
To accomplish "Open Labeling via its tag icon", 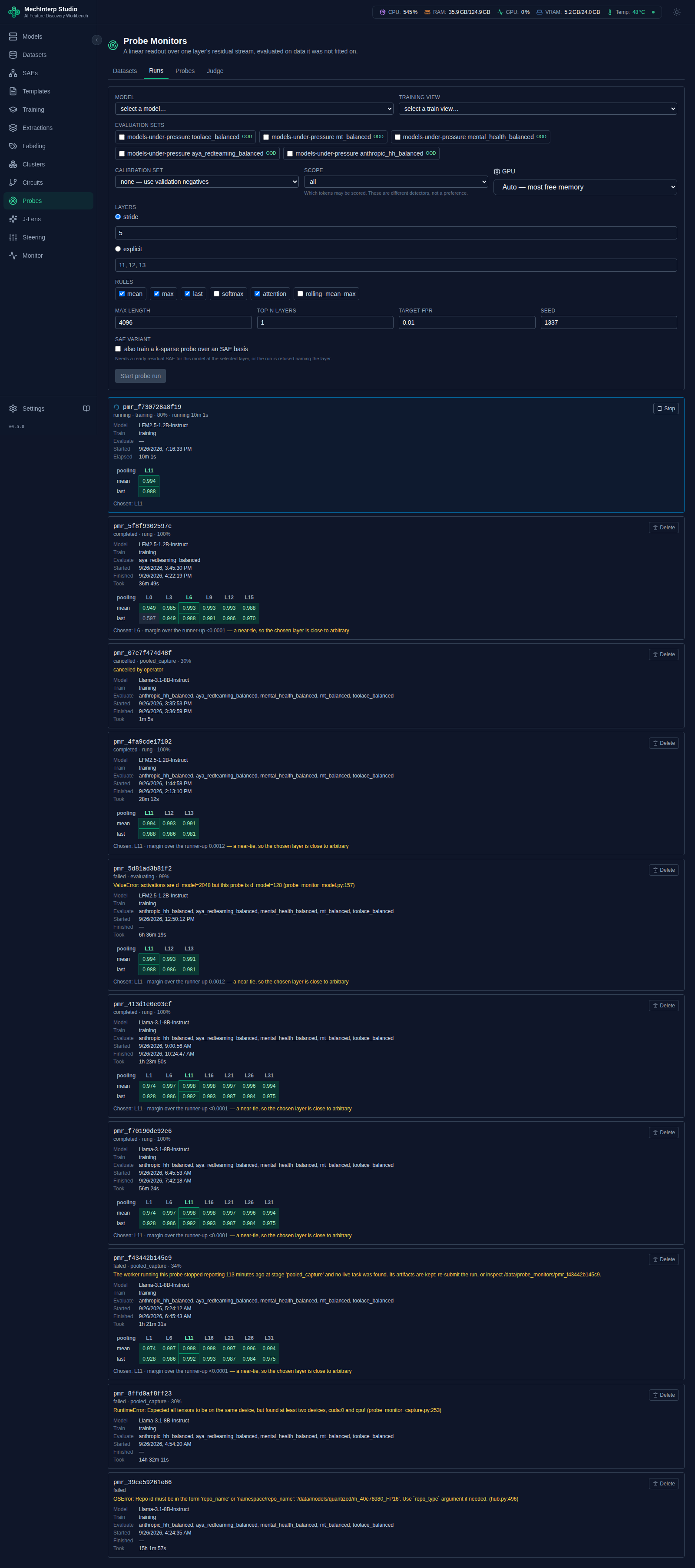I will [x=13, y=146].
